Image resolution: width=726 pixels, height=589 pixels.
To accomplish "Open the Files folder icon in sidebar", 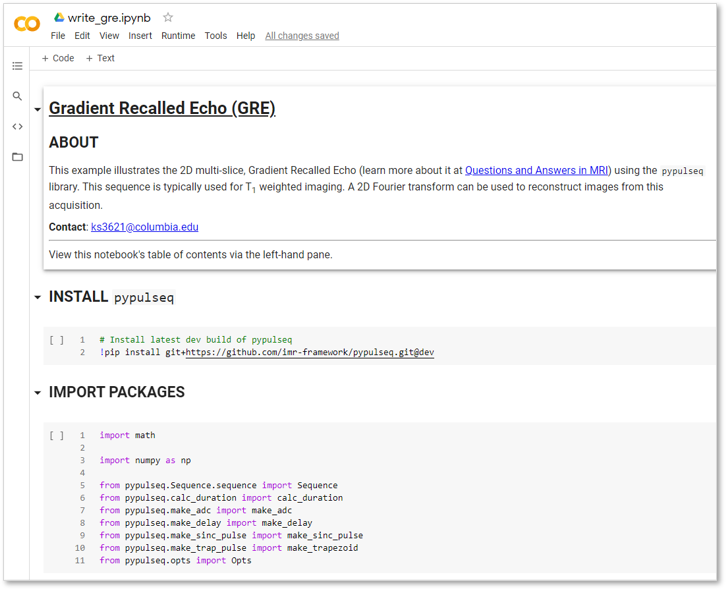I will pyautogui.click(x=17, y=157).
